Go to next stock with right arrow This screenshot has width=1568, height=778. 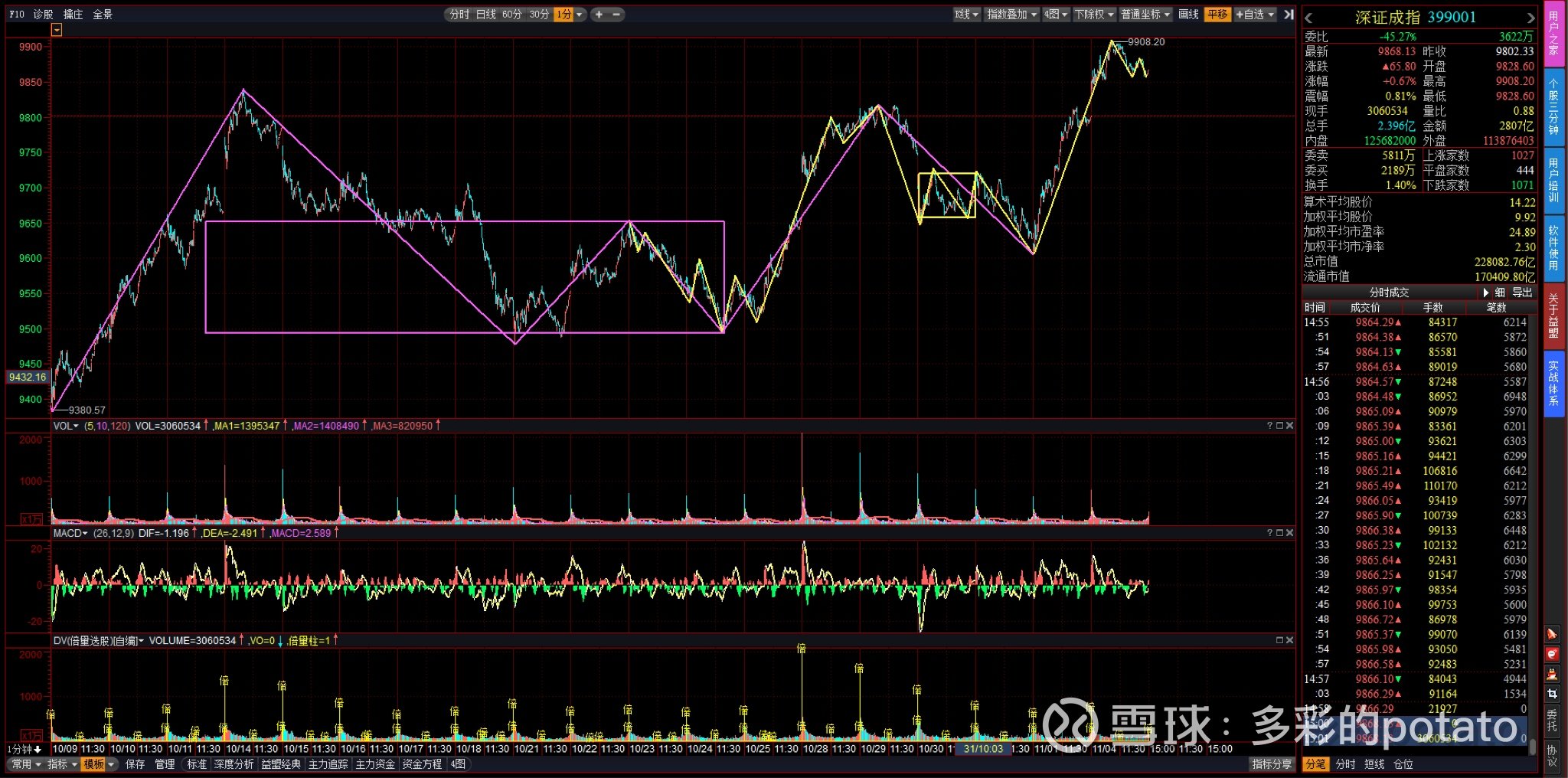point(1530,18)
